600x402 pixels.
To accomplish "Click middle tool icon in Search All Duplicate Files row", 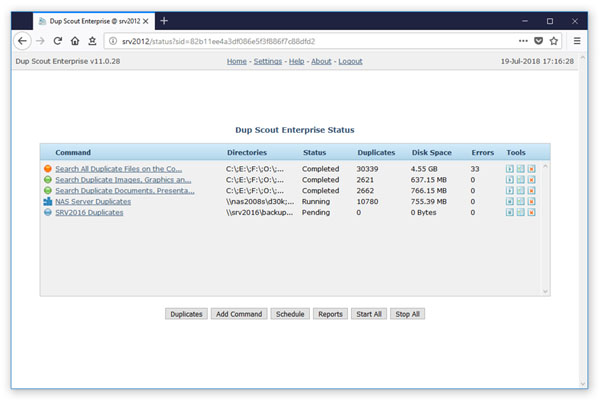I will point(520,169).
